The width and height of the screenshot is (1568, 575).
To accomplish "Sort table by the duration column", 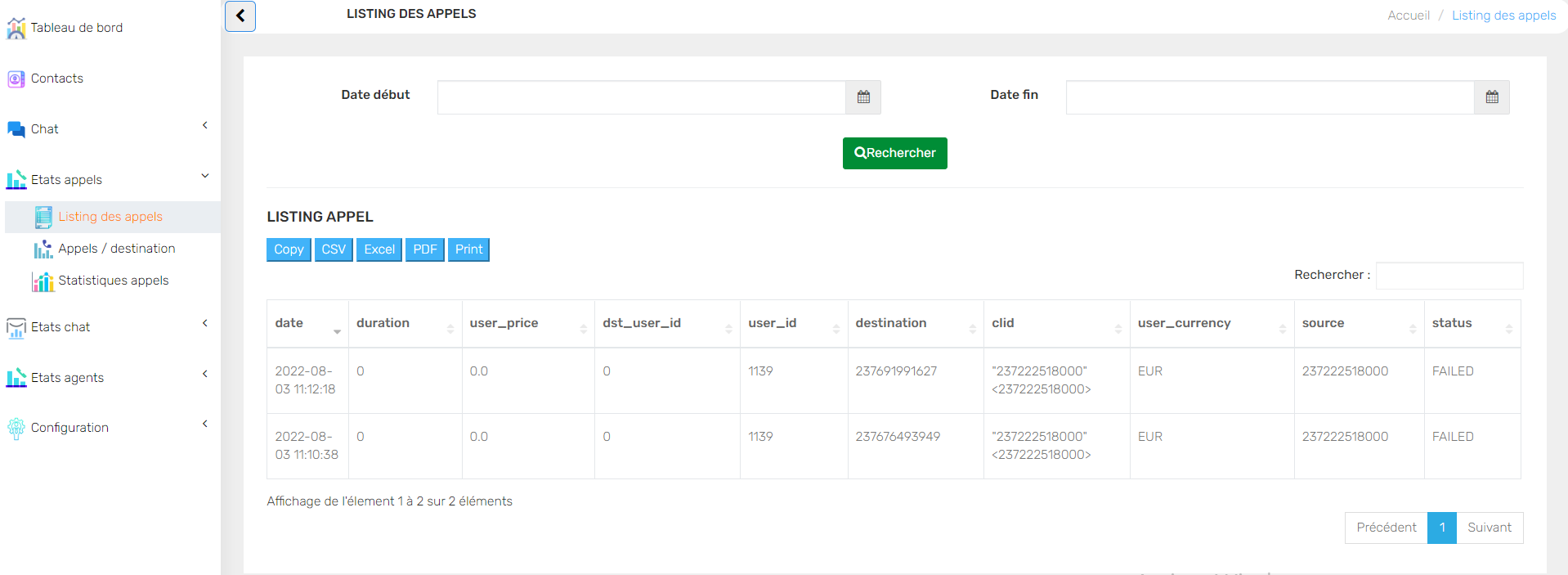I will coord(405,324).
